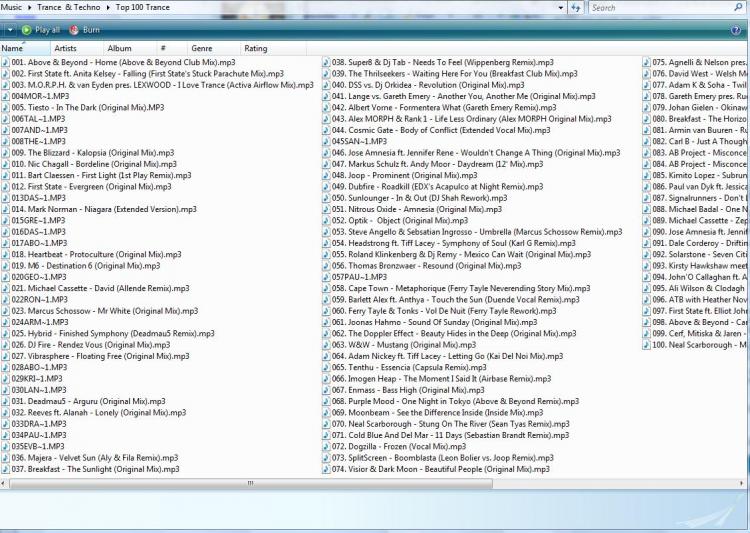Select 074. Visior & Dark Moon file
This screenshot has height=533, width=750.
click(x=436, y=469)
